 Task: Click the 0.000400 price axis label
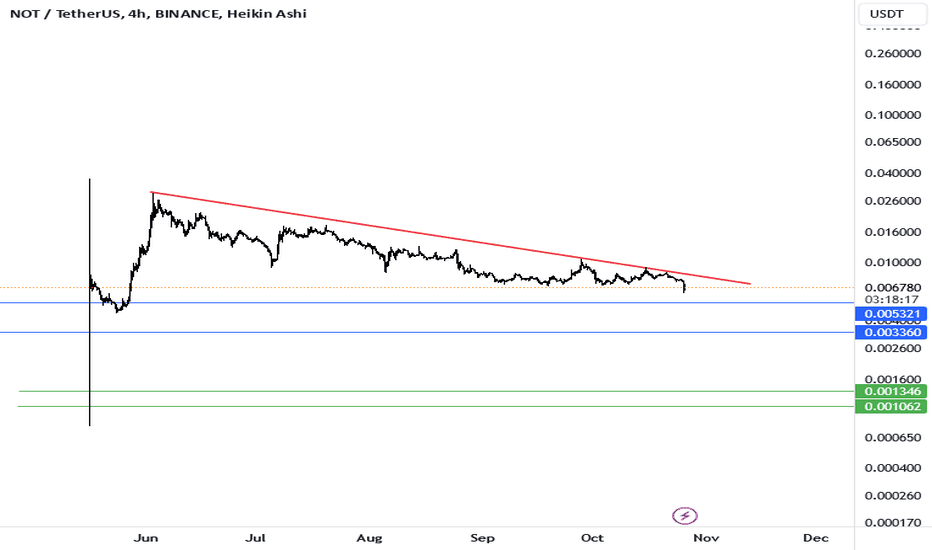pos(893,468)
